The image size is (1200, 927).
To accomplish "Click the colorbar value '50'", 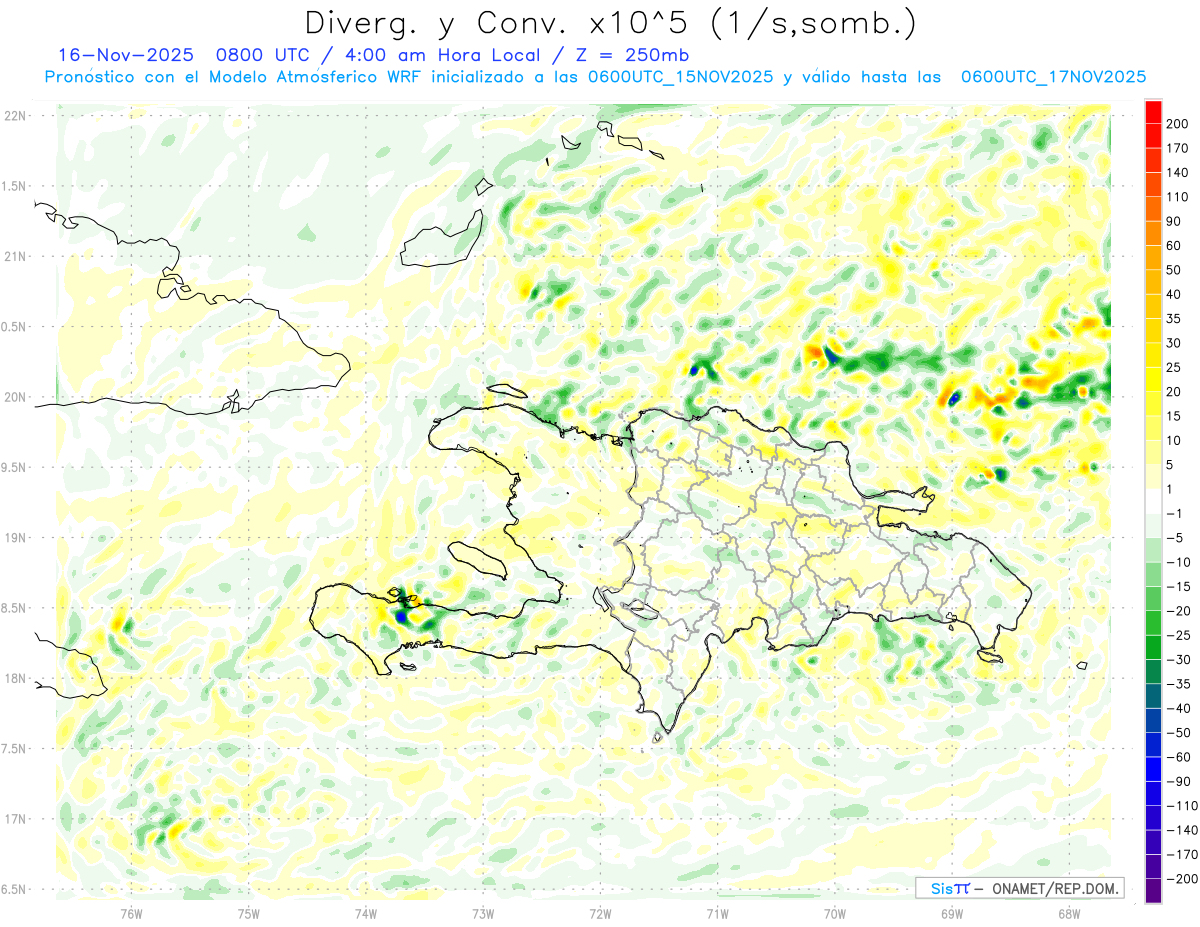I will pyautogui.click(x=1174, y=270).
